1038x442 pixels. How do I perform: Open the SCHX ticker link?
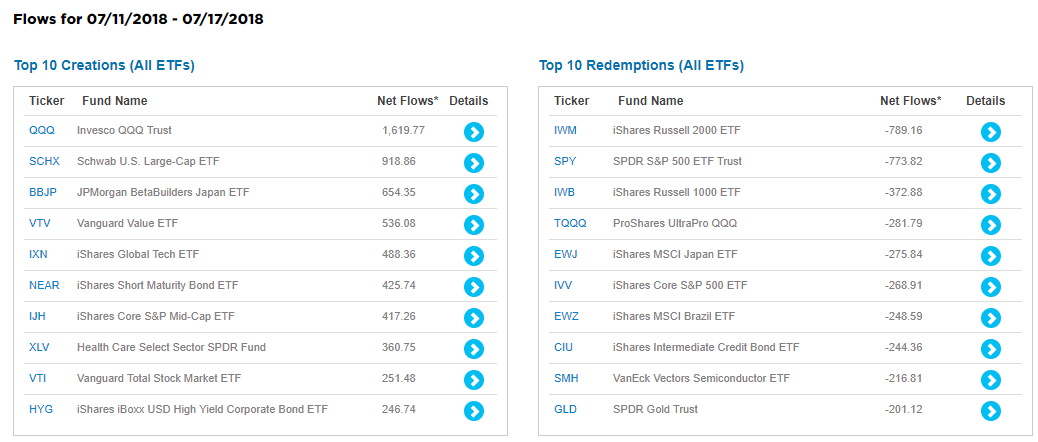(44, 161)
